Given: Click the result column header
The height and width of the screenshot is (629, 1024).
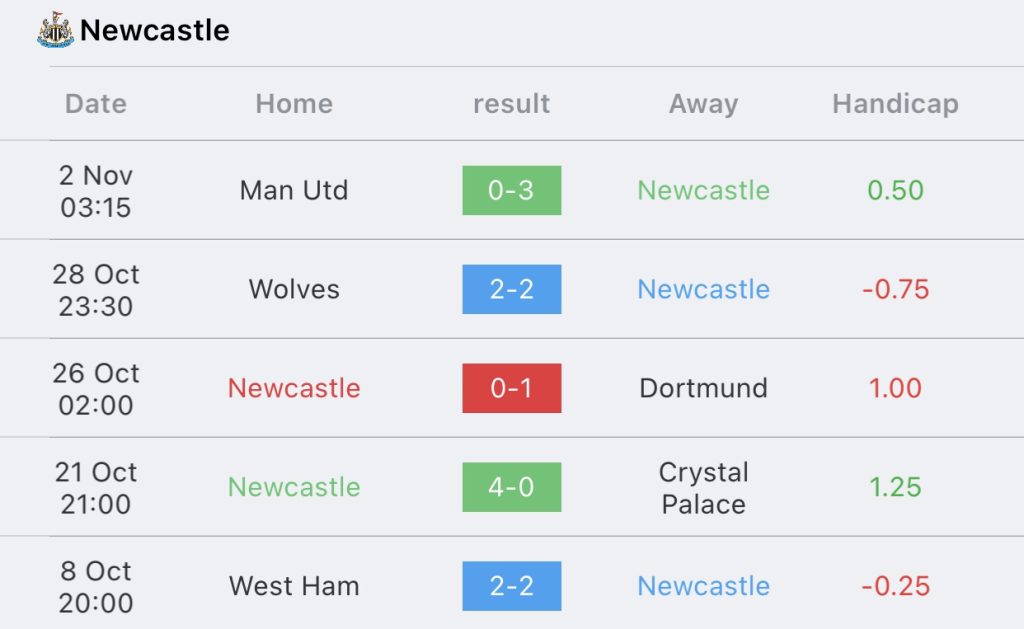Looking at the screenshot, I should 512,104.
